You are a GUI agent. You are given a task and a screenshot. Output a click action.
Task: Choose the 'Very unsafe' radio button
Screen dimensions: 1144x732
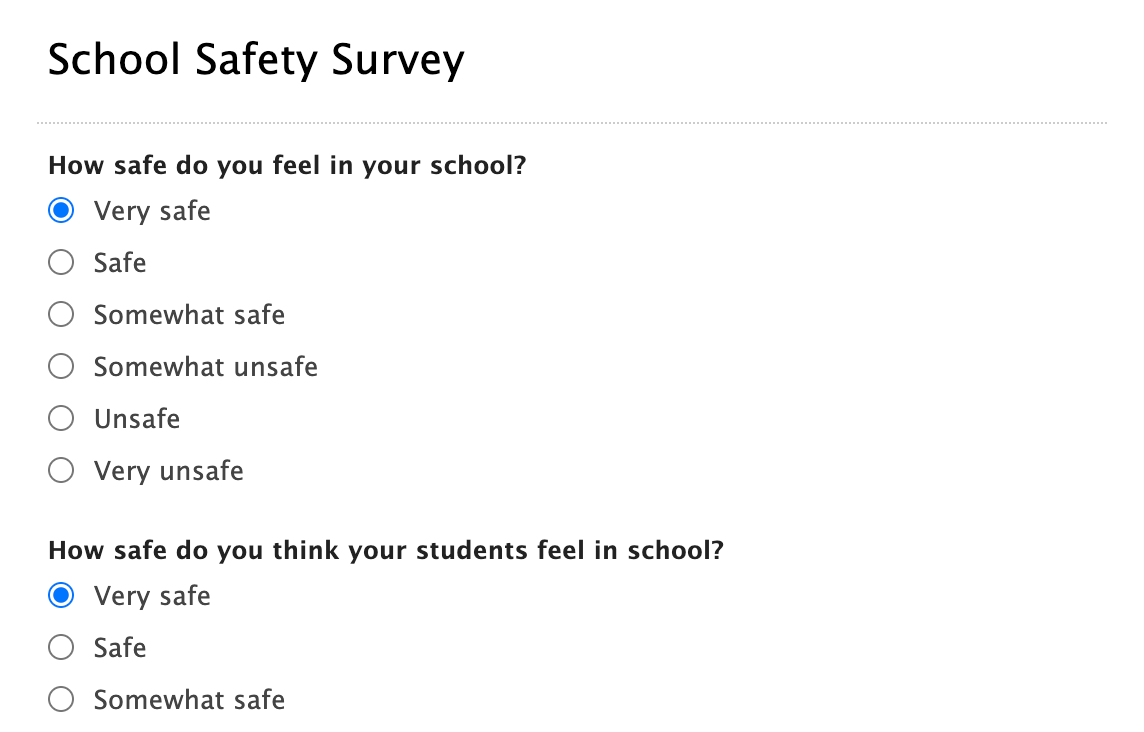pos(61,470)
